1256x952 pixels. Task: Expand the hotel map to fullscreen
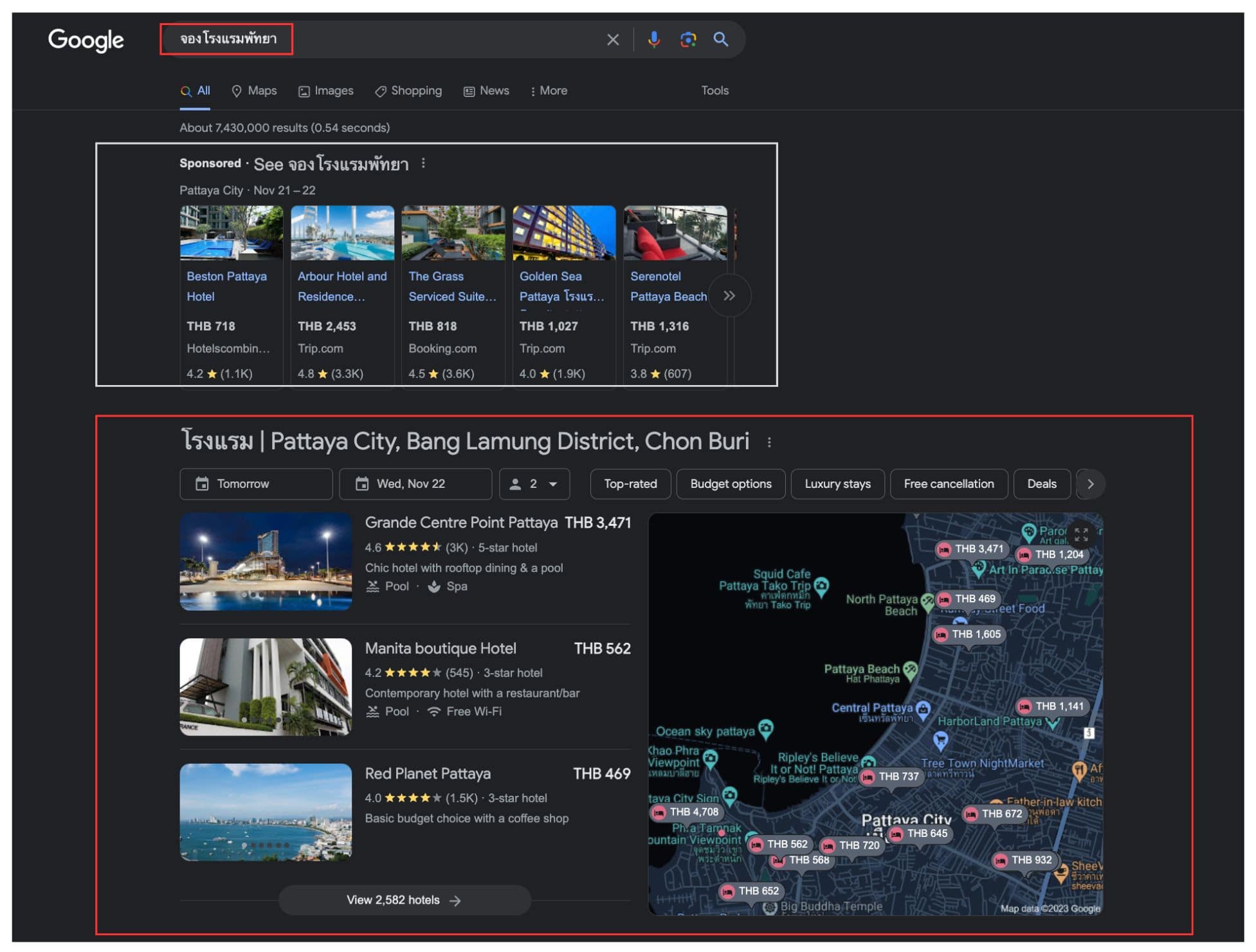point(1081,534)
